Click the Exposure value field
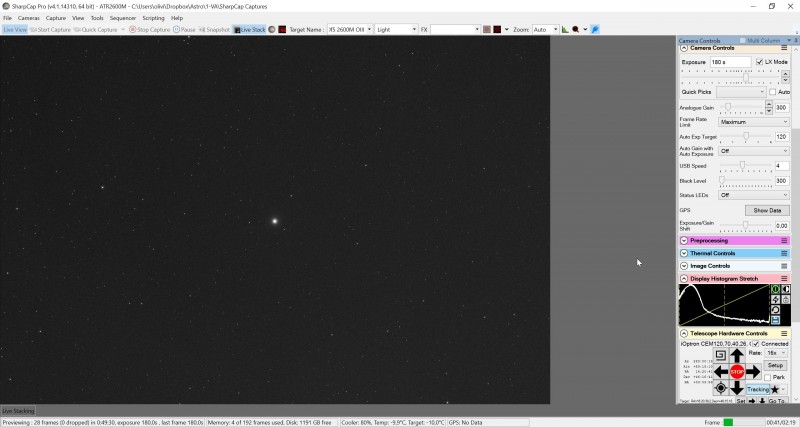The width and height of the screenshot is (800, 427). pyautogui.click(x=731, y=62)
